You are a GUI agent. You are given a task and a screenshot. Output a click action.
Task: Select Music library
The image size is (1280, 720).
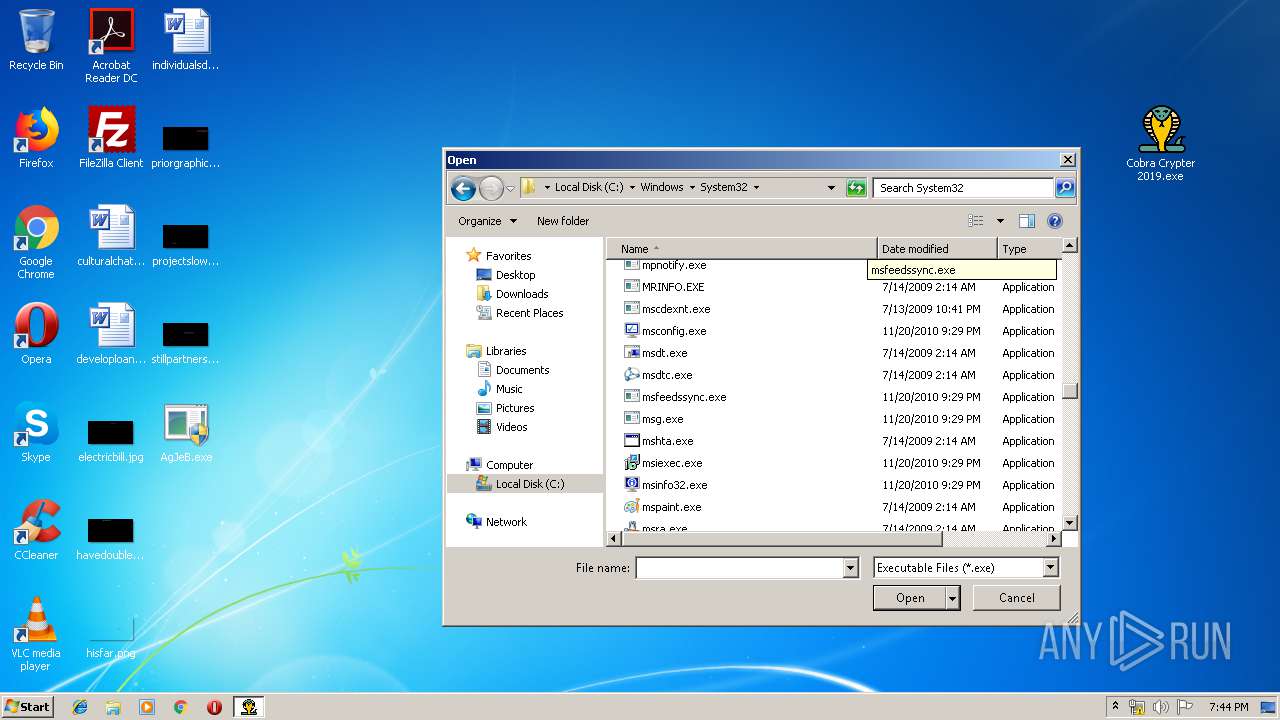509,389
